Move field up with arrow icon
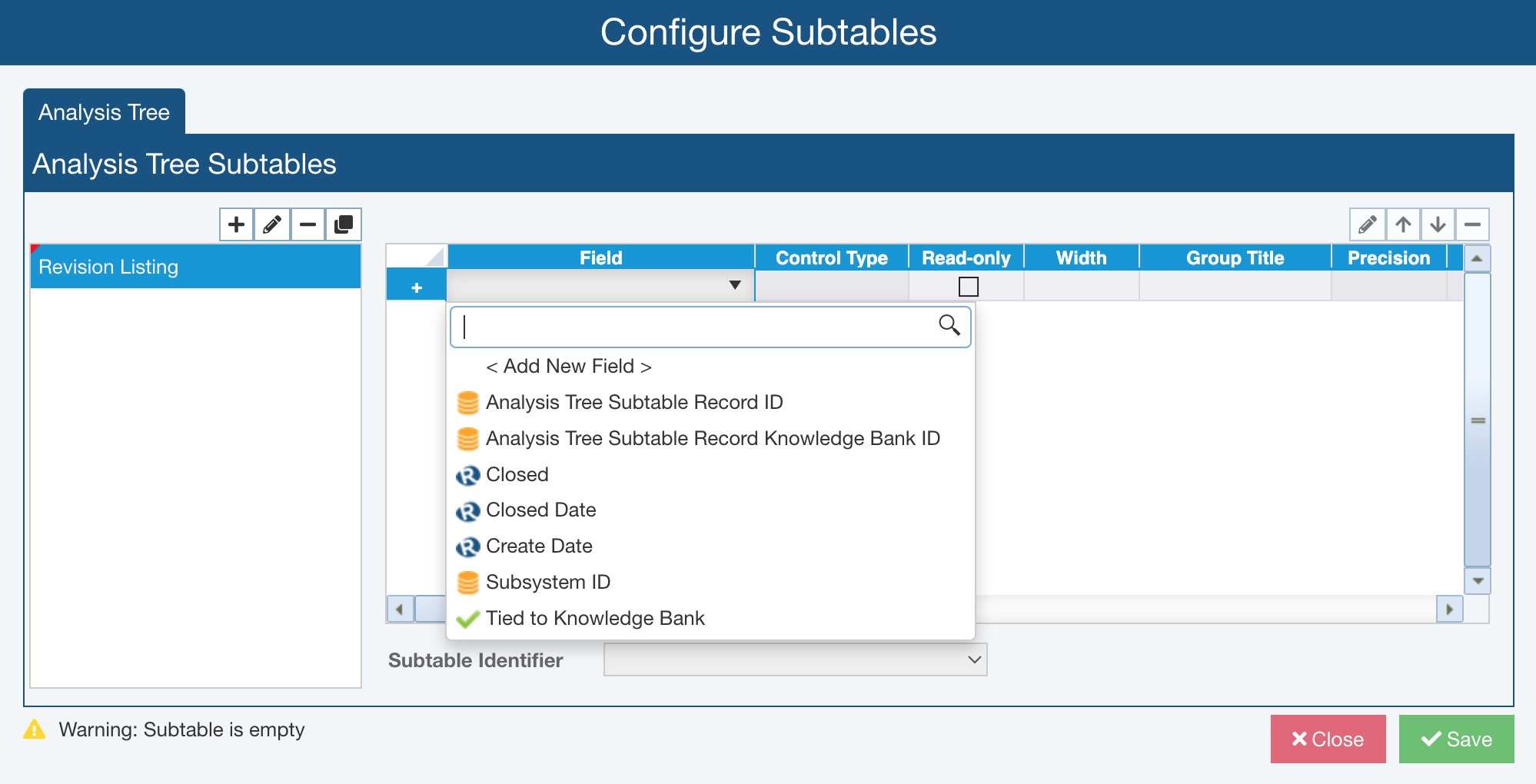 1403,224
